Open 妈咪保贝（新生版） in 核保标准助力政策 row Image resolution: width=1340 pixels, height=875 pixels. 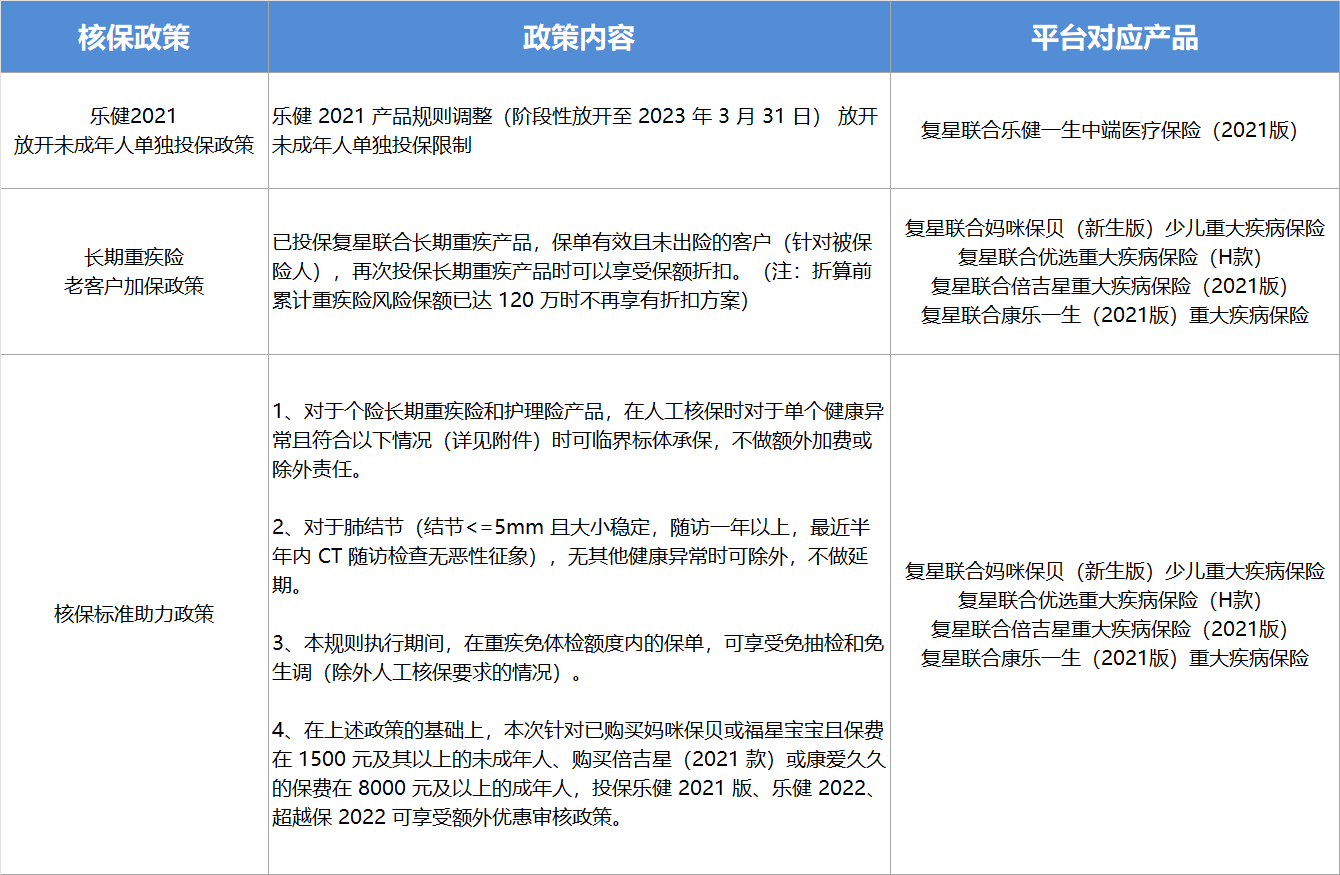point(1114,571)
